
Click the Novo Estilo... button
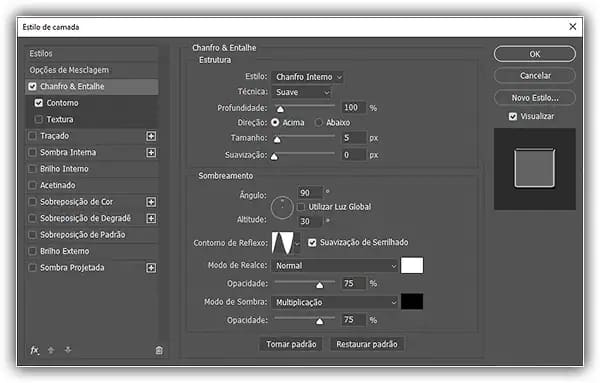pyautogui.click(x=535, y=98)
